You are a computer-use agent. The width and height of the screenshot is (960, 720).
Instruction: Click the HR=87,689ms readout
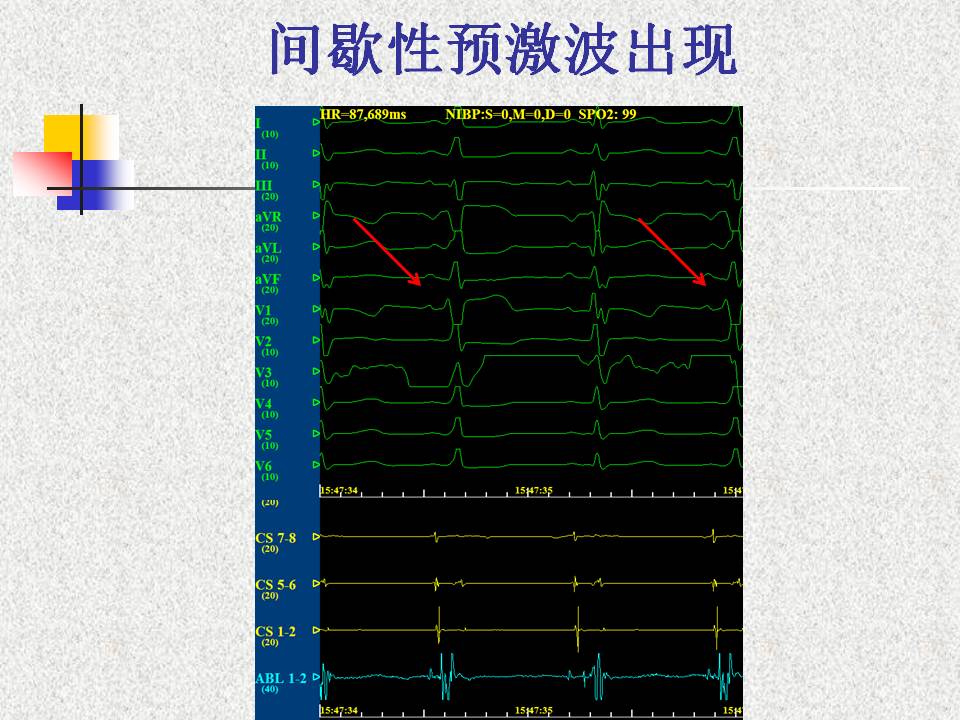pyautogui.click(x=363, y=114)
